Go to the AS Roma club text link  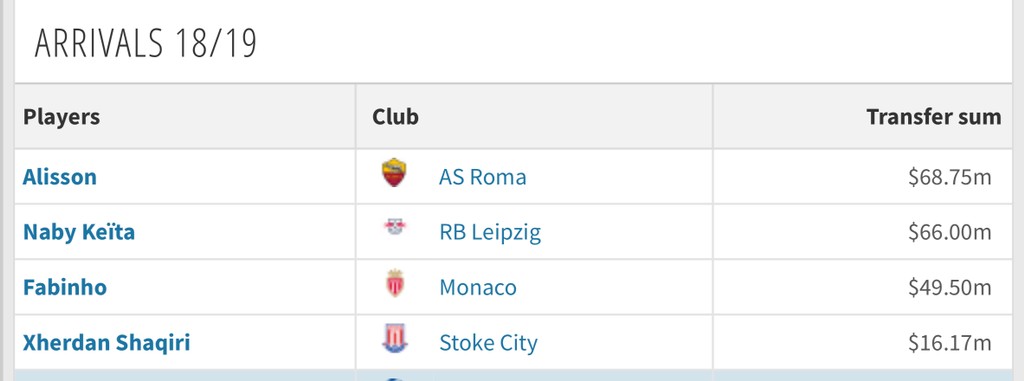483,177
